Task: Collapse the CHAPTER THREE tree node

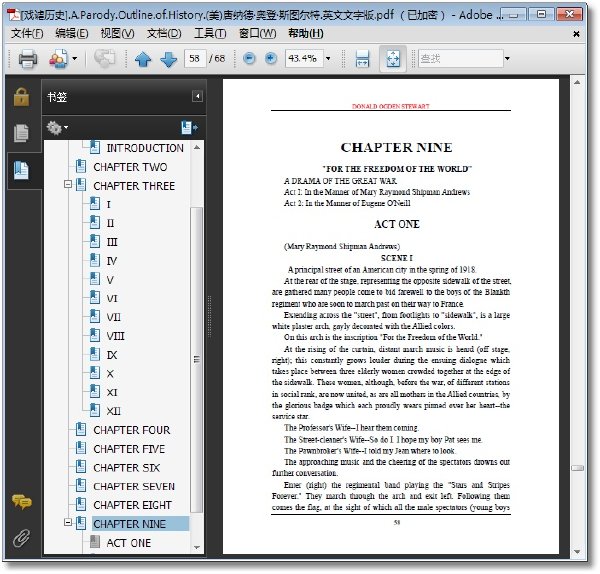Action: click(68, 185)
